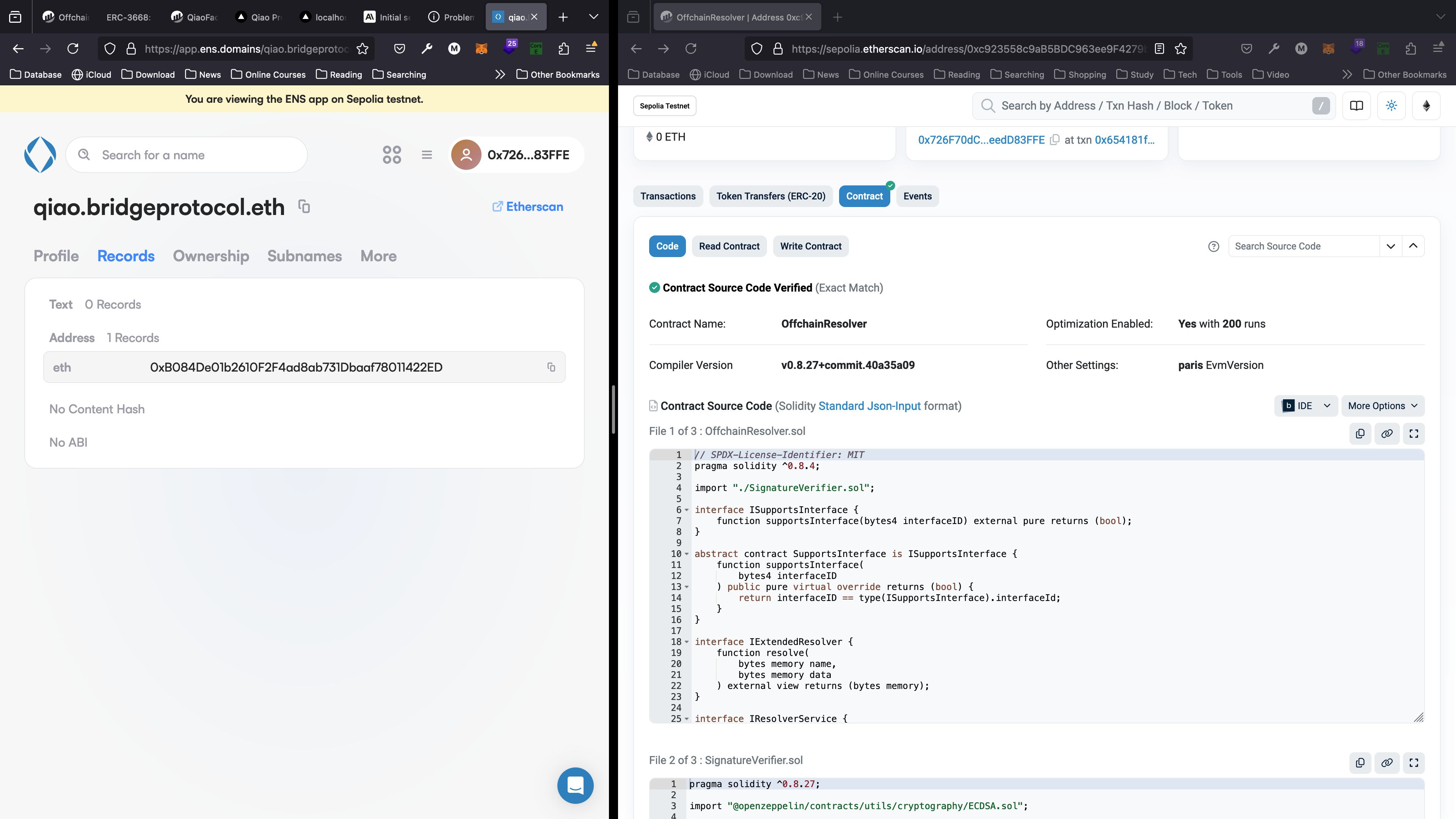Jump to previous source code search match
The height and width of the screenshot is (819, 1456).
pos(1413,246)
